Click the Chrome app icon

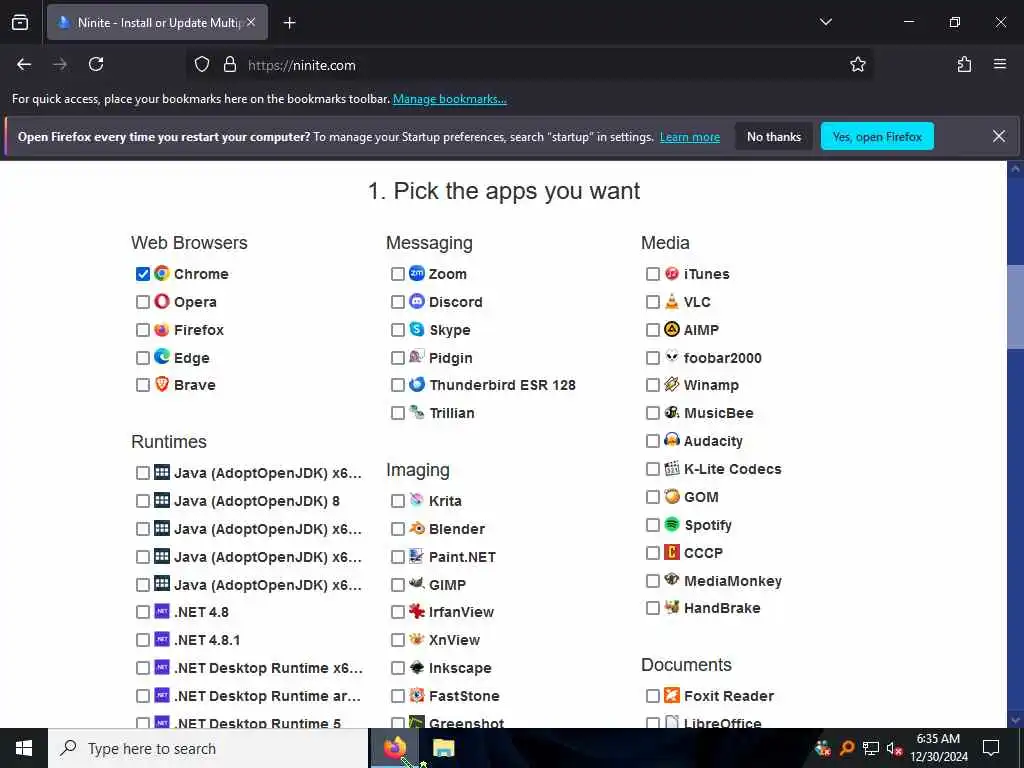[161, 273]
